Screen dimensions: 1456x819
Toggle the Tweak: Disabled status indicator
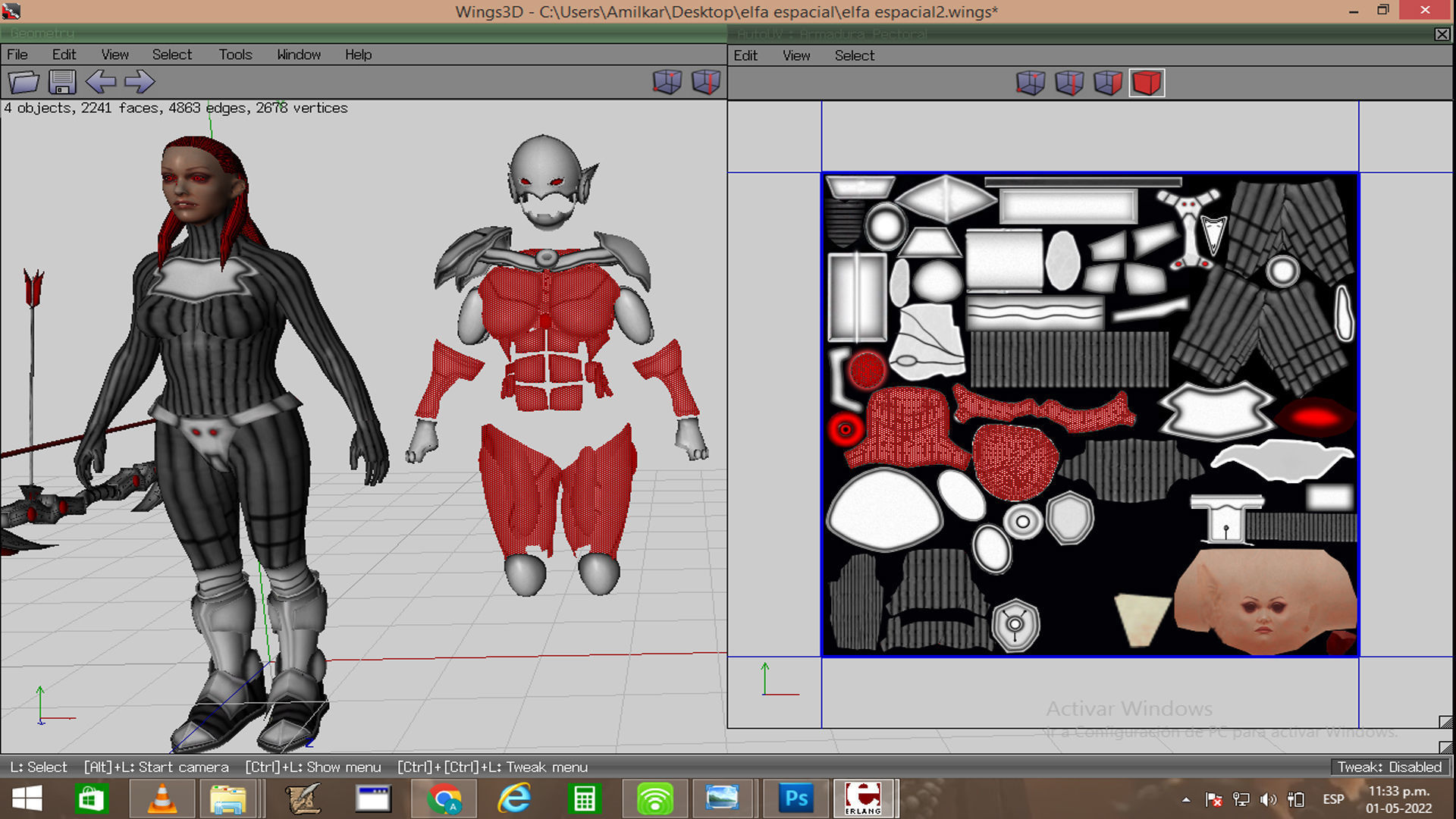coord(1389,767)
